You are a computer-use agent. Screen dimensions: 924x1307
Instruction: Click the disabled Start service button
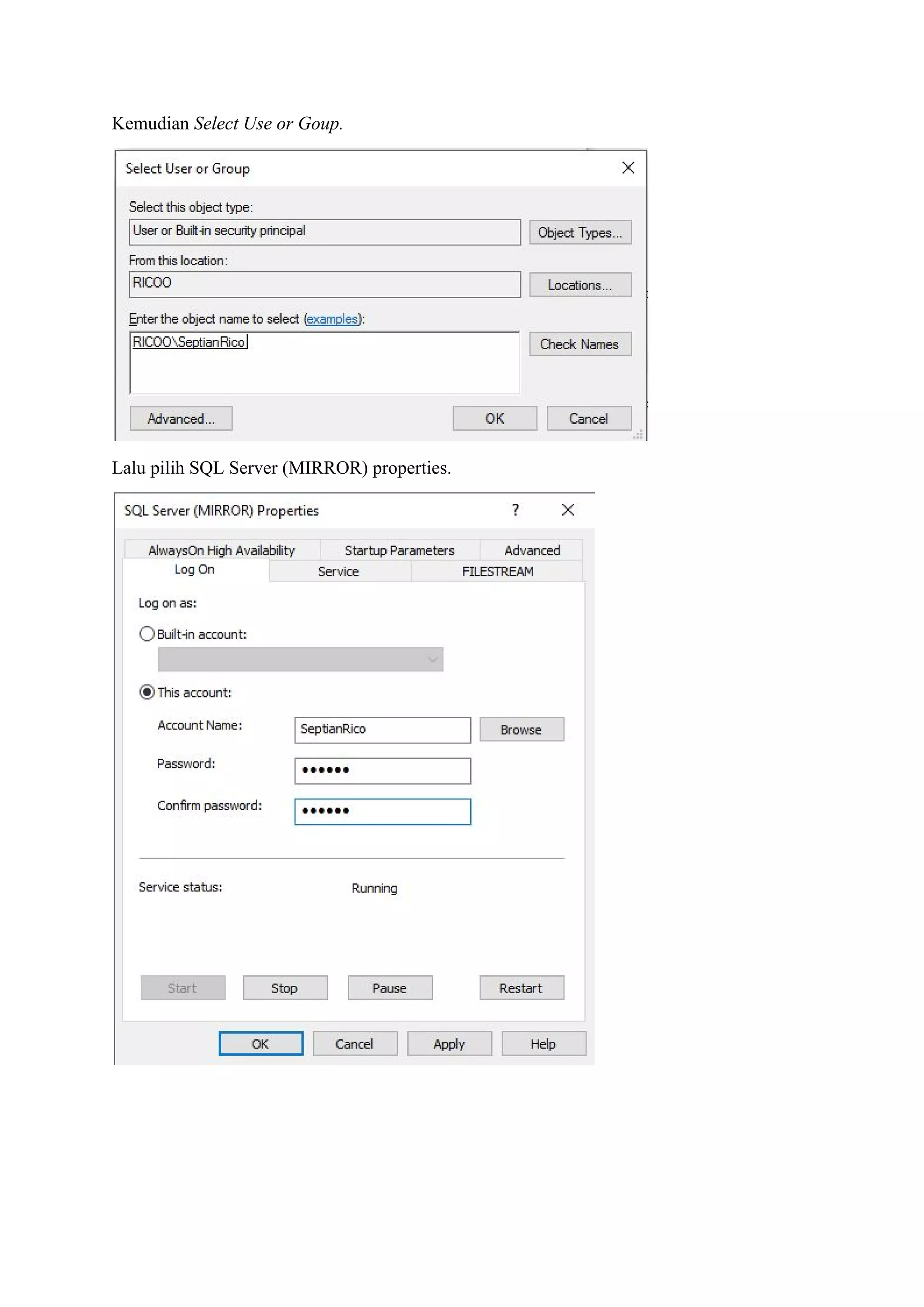point(183,988)
